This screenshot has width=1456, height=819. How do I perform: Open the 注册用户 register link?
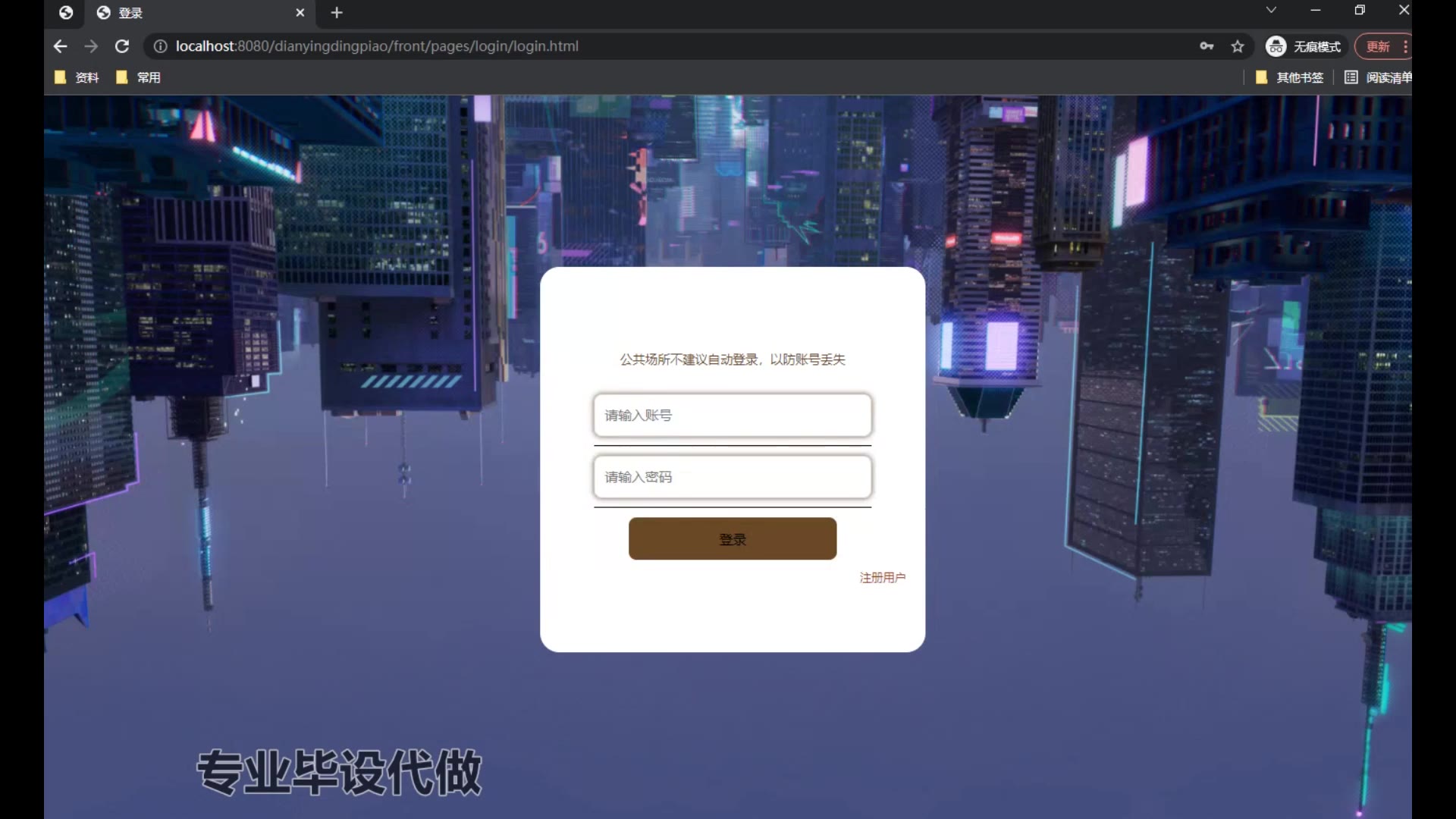point(882,577)
